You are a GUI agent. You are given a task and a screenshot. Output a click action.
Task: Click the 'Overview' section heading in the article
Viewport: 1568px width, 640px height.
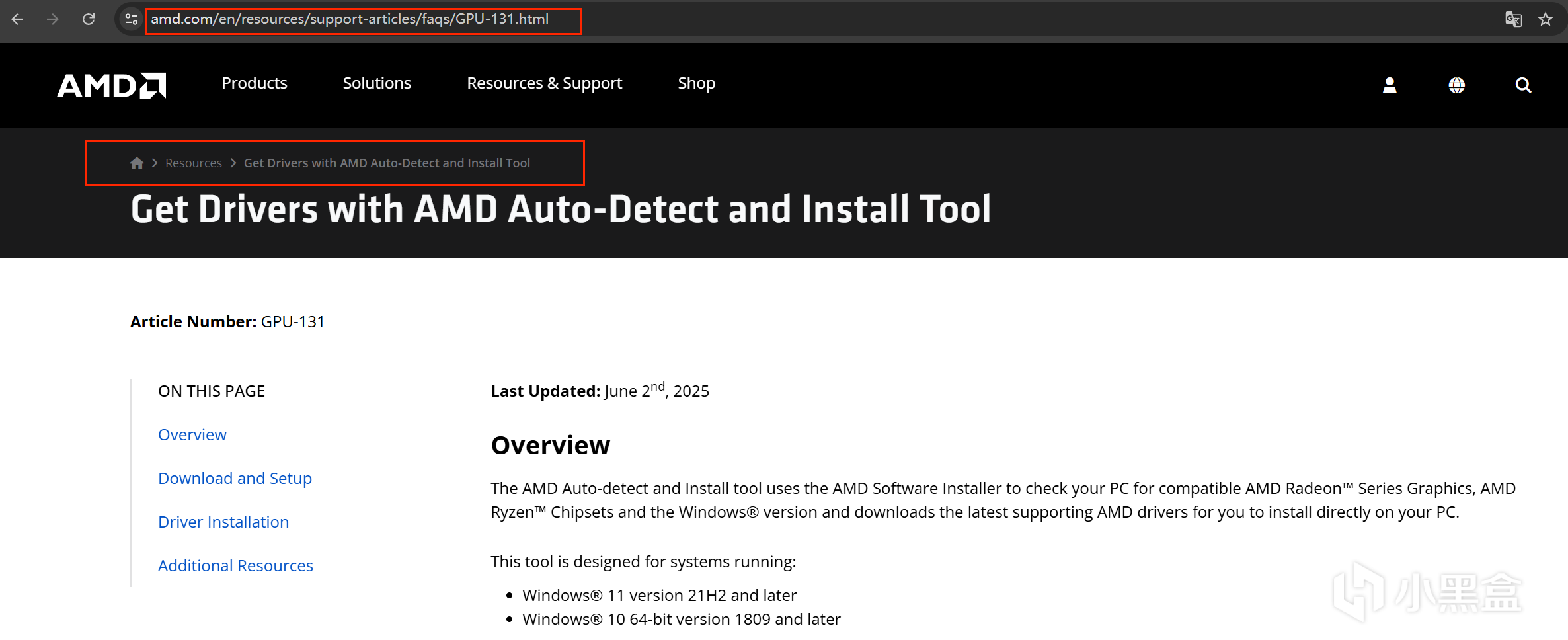(x=550, y=445)
